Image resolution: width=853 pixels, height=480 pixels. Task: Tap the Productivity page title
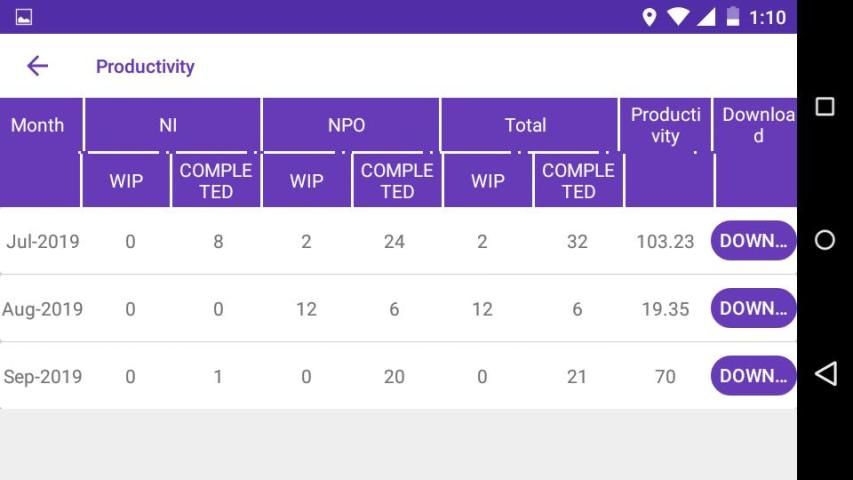(145, 67)
